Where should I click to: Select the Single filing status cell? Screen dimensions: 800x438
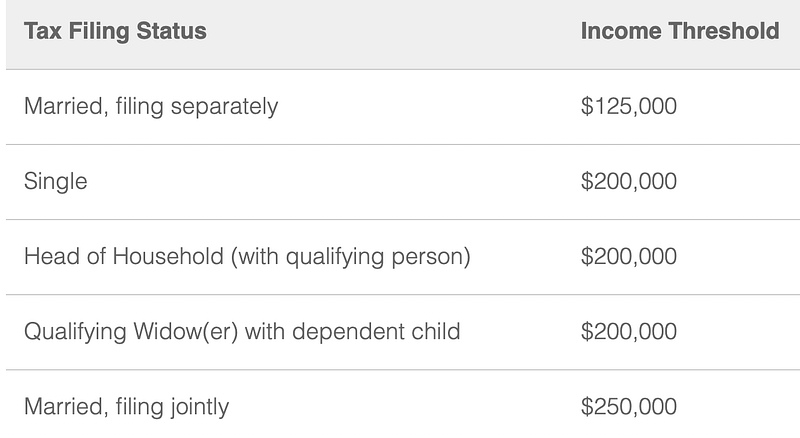[56, 182]
